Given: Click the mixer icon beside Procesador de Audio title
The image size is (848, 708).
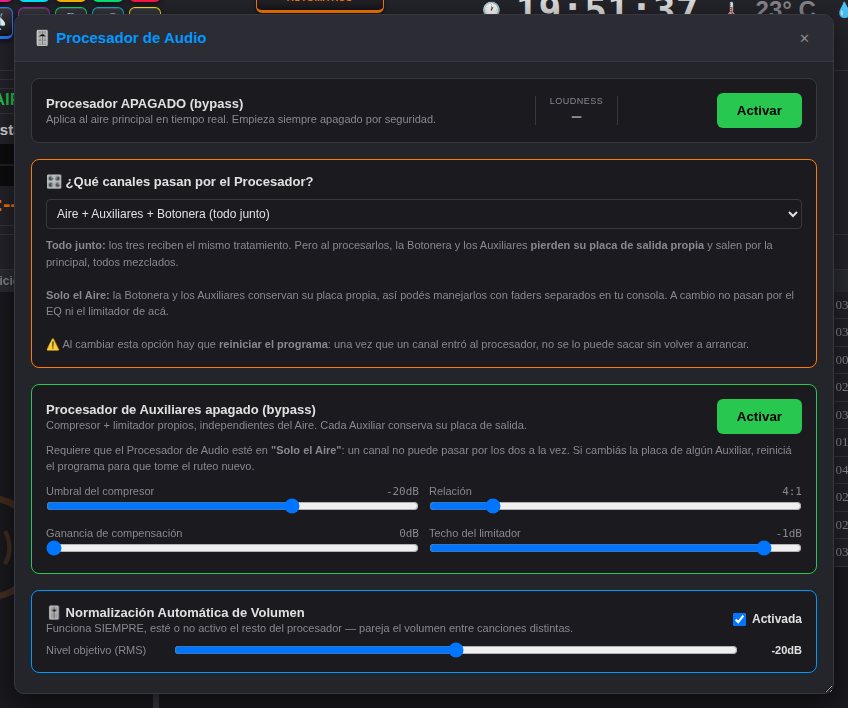Looking at the screenshot, I should (x=42, y=38).
